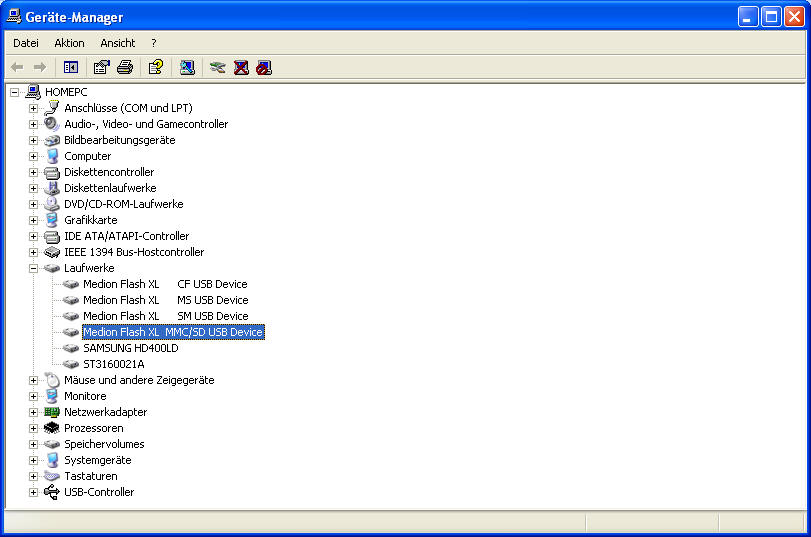Click the Print toolbar icon

tap(125, 67)
